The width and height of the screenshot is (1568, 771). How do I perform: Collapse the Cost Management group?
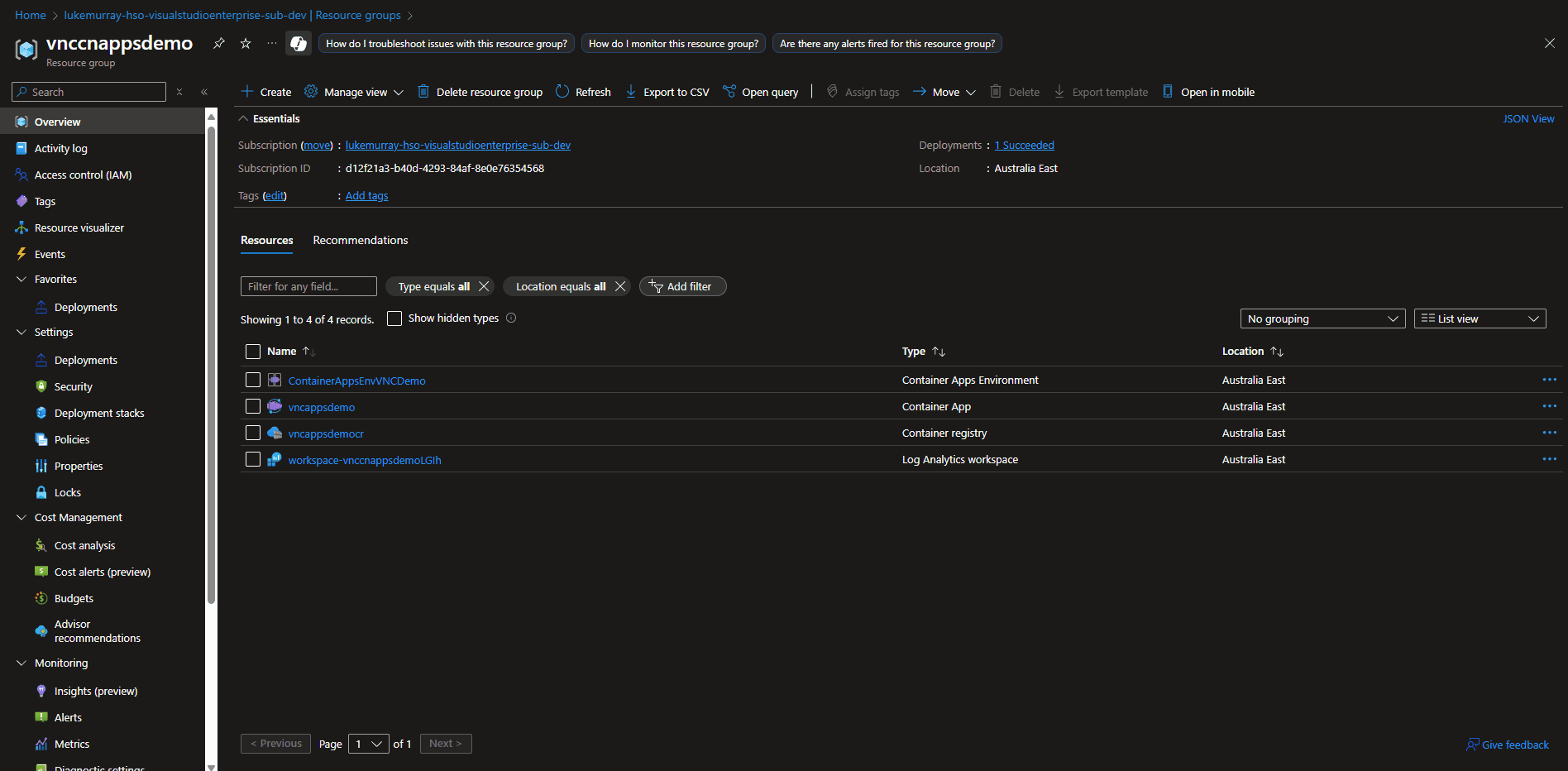point(22,517)
